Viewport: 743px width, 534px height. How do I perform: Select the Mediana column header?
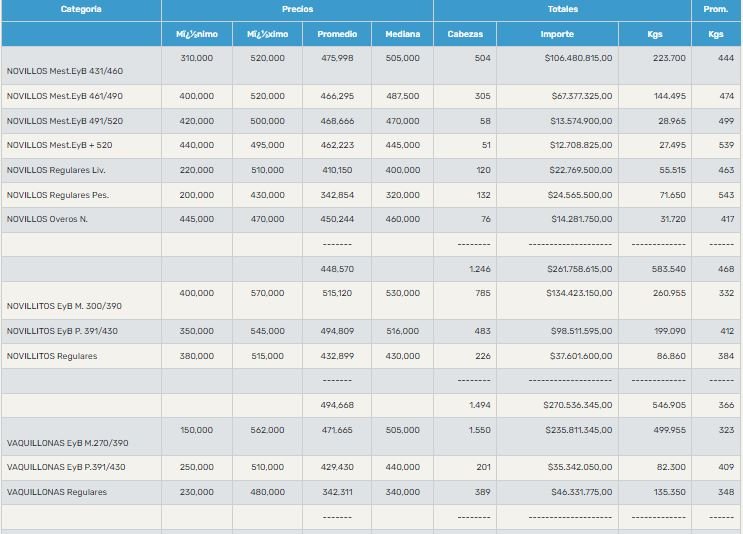click(x=402, y=34)
